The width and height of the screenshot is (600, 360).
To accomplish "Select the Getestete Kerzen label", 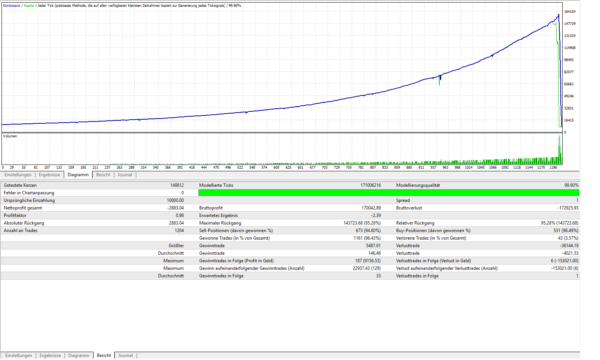I will [20, 185].
